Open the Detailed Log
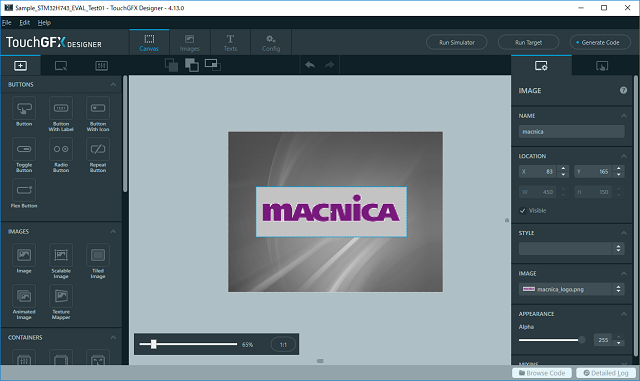Viewport: 640px width, 381px height. pyautogui.click(x=606, y=373)
